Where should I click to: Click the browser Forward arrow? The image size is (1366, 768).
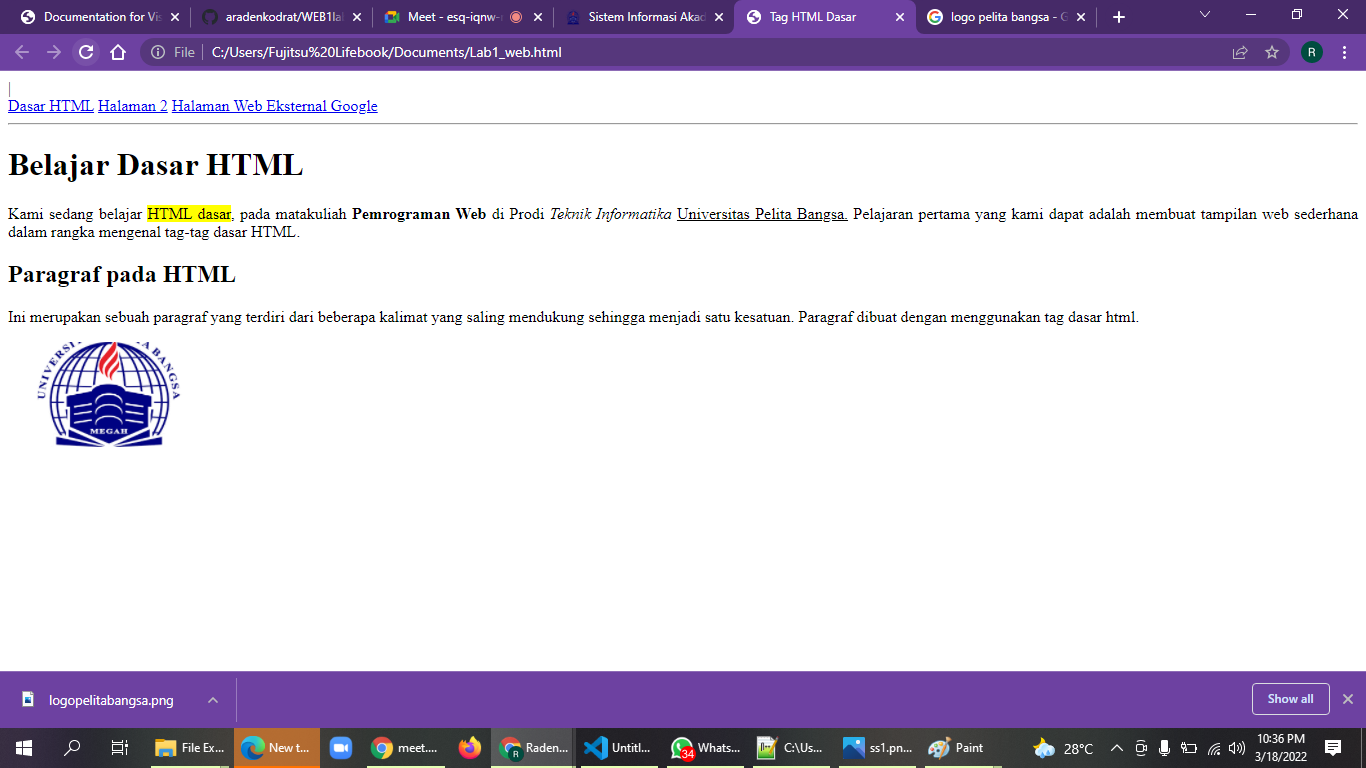click(54, 52)
